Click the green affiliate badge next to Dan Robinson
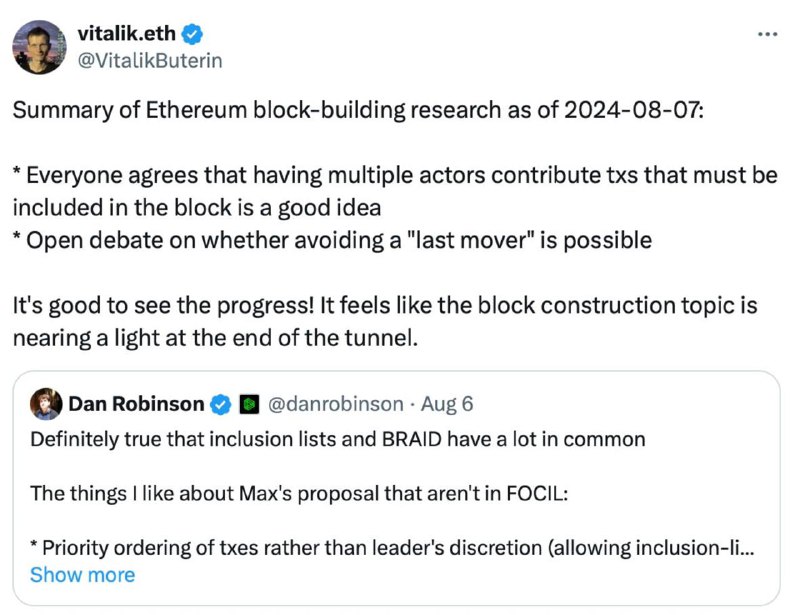 tap(249, 404)
